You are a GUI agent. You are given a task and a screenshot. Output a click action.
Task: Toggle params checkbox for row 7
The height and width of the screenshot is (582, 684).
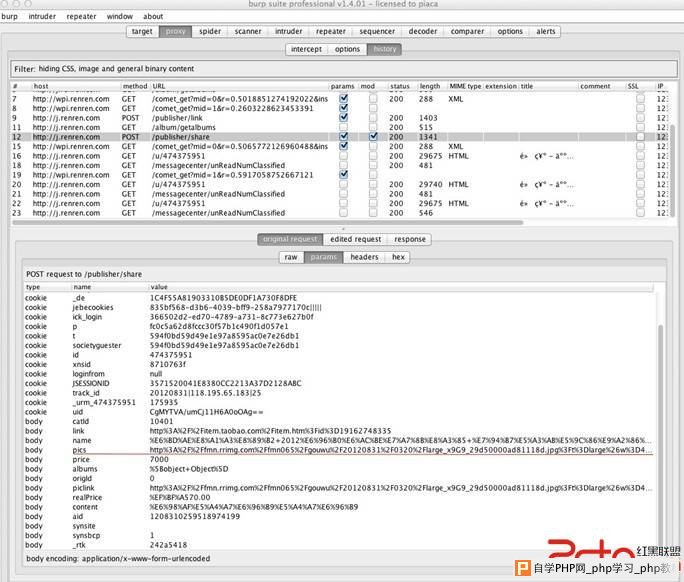(x=344, y=99)
